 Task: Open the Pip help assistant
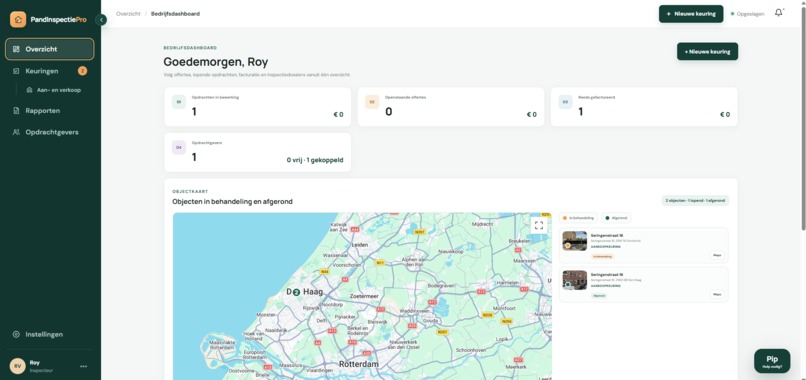point(772,361)
